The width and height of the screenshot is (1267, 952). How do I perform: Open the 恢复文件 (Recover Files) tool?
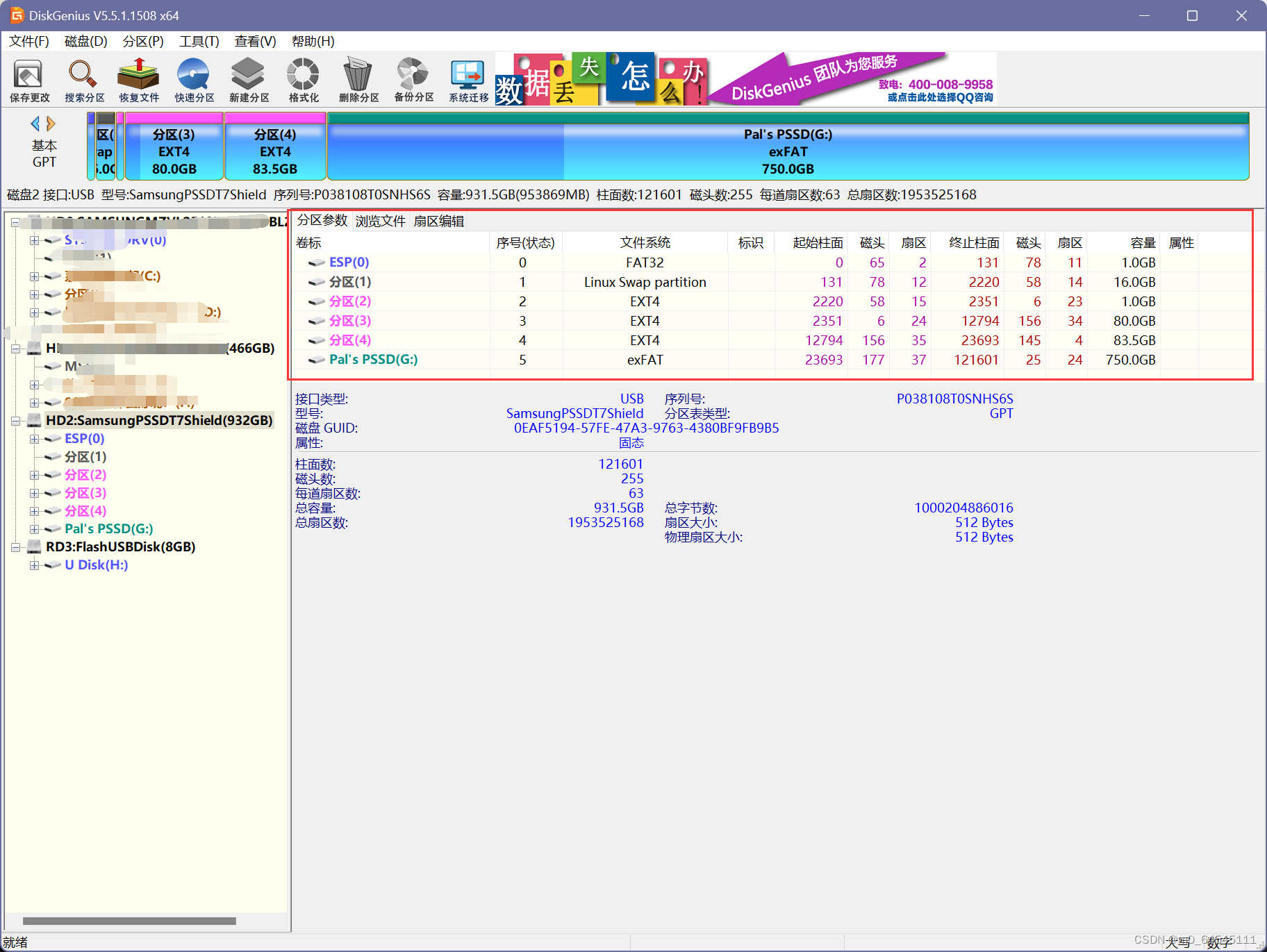[x=138, y=78]
